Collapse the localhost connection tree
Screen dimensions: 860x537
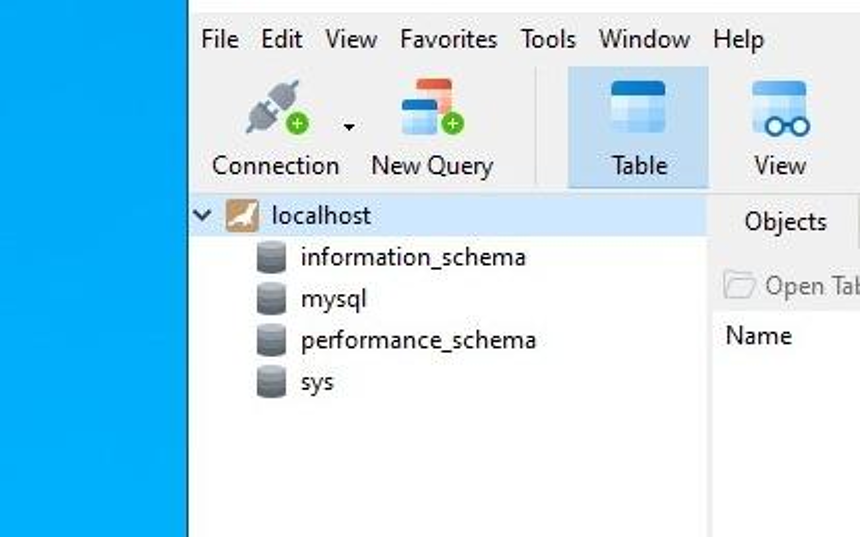[203, 215]
